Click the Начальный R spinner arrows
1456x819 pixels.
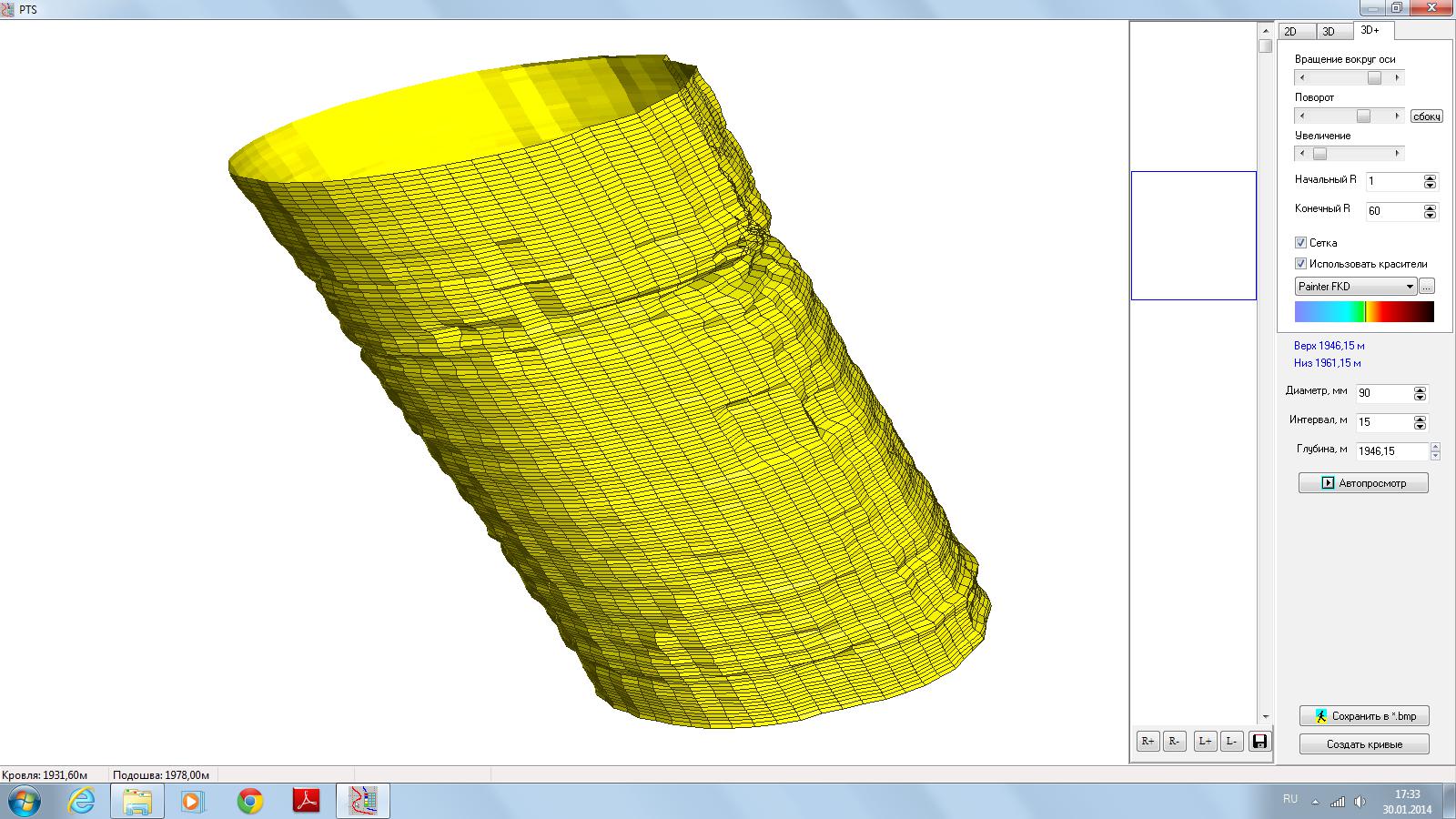1430,182
